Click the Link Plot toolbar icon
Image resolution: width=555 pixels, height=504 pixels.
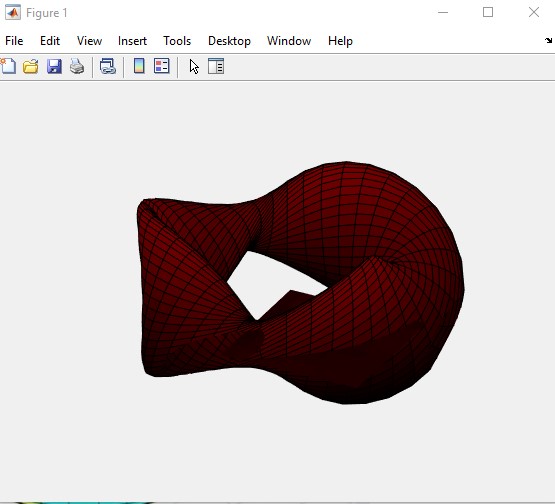(108, 66)
